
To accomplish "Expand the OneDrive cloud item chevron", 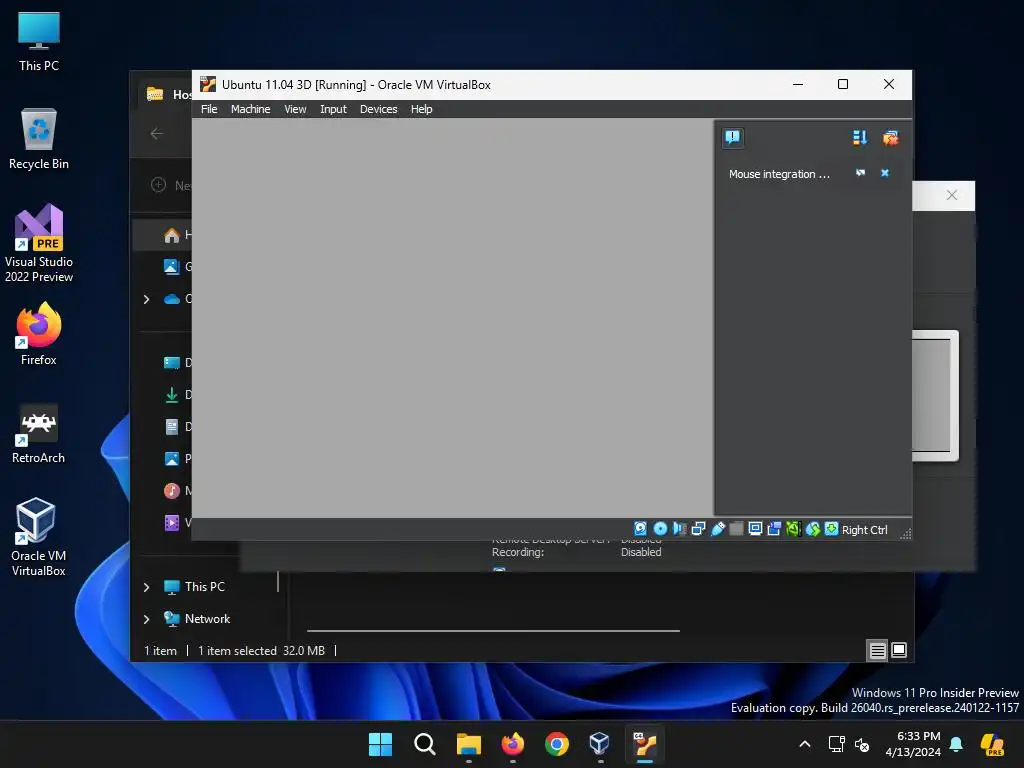I will coord(146,299).
